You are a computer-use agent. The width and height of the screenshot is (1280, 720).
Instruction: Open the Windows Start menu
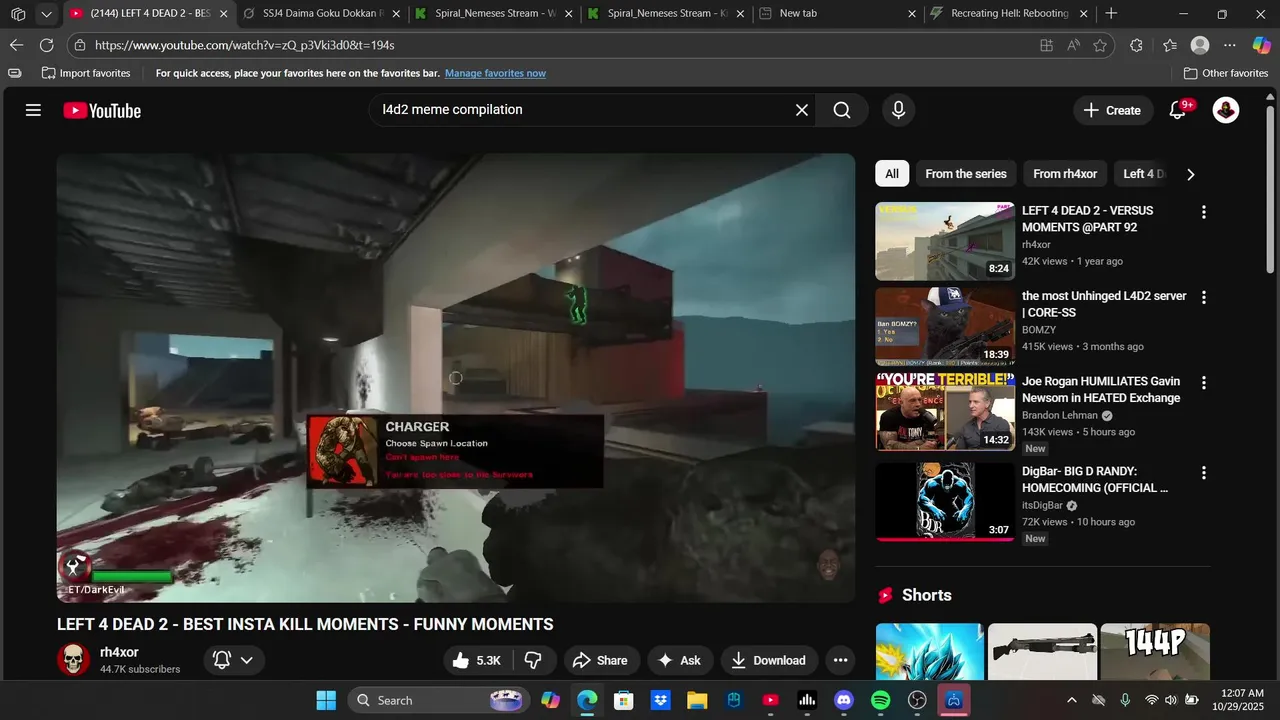point(326,700)
